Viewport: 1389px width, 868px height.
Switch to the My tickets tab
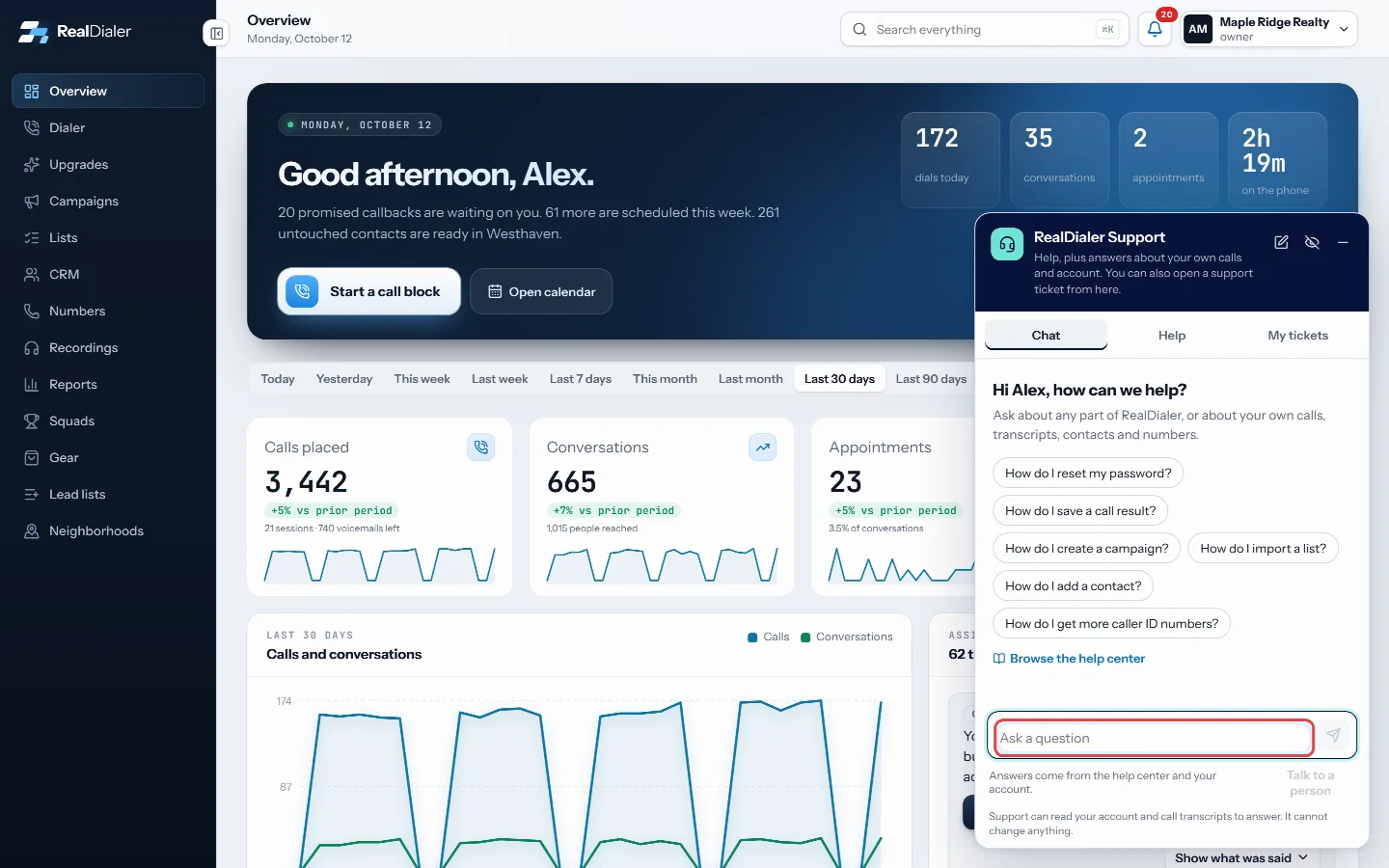coord(1297,336)
